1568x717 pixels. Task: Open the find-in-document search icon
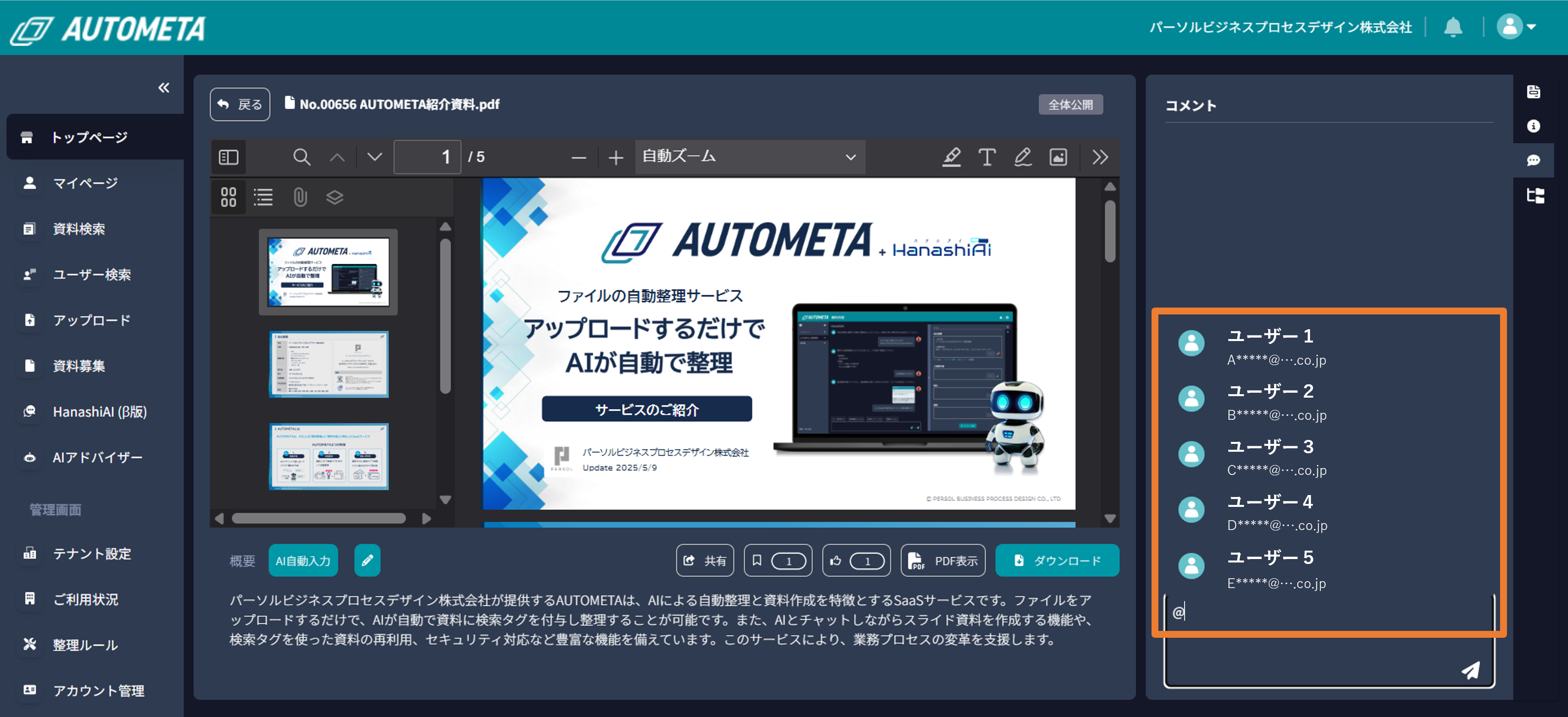[x=301, y=157]
